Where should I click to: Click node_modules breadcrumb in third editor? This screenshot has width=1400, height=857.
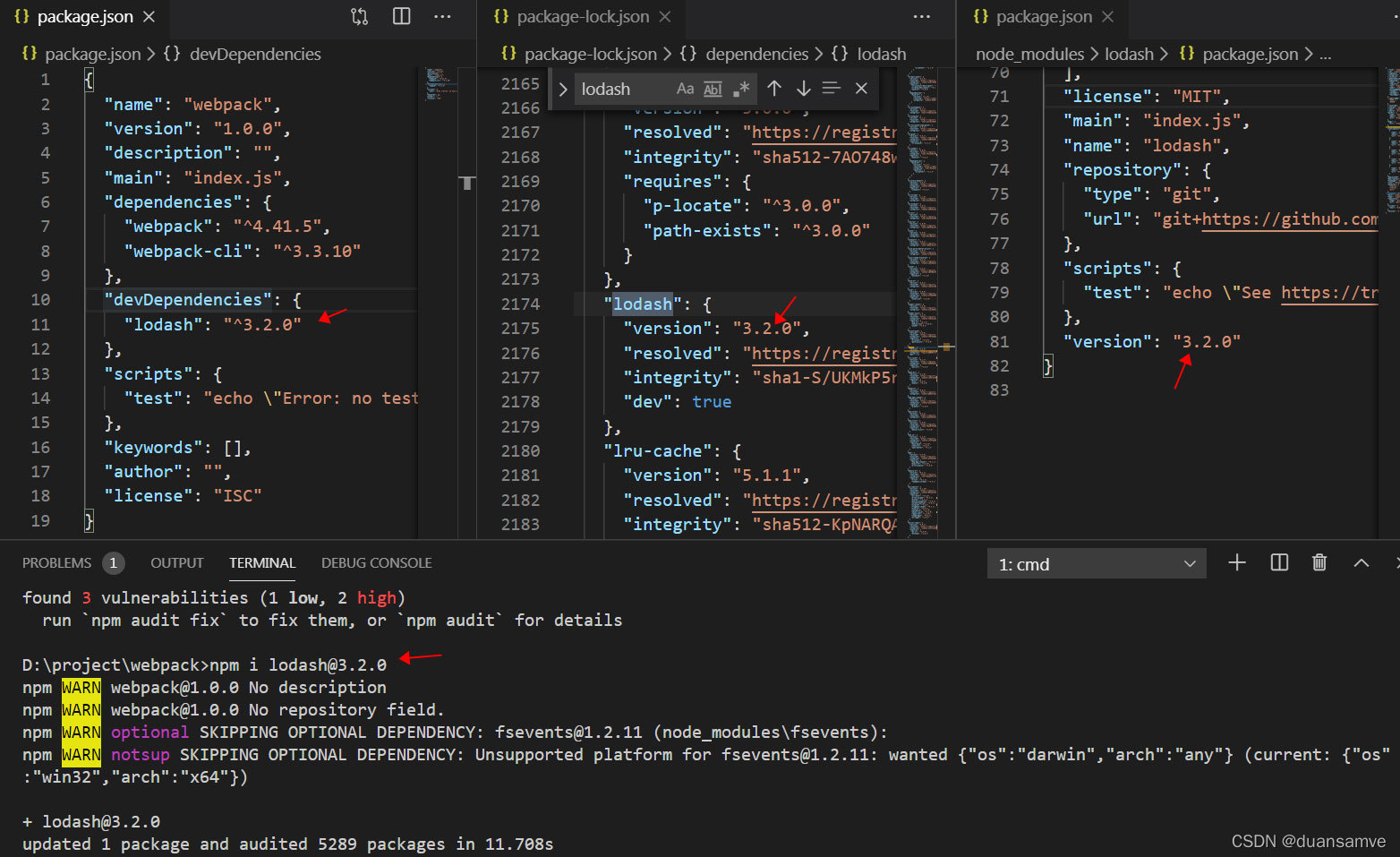[x=1029, y=54]
